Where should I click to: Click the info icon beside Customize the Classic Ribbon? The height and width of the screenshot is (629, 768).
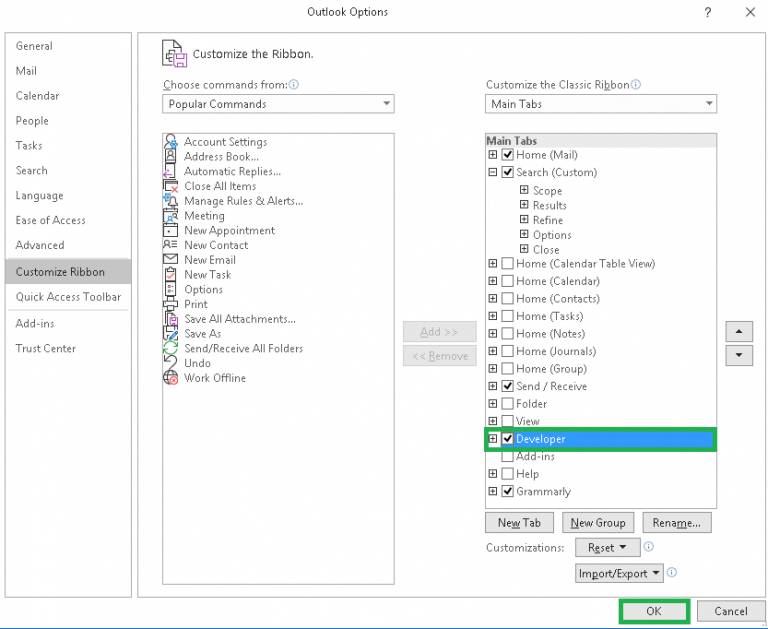click(636, 85)
